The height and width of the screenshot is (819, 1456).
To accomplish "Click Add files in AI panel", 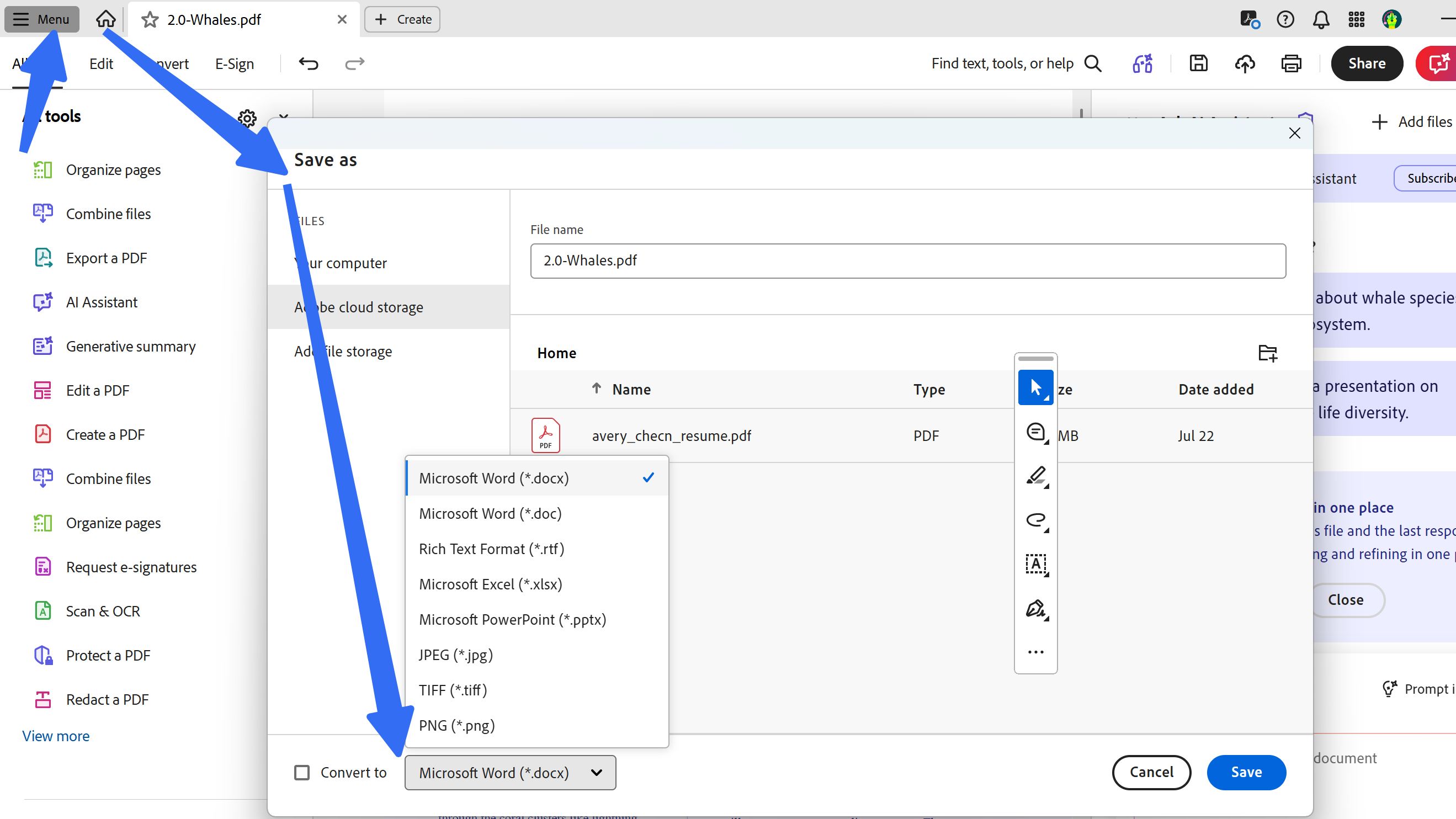I will [x=1412, y=122].
